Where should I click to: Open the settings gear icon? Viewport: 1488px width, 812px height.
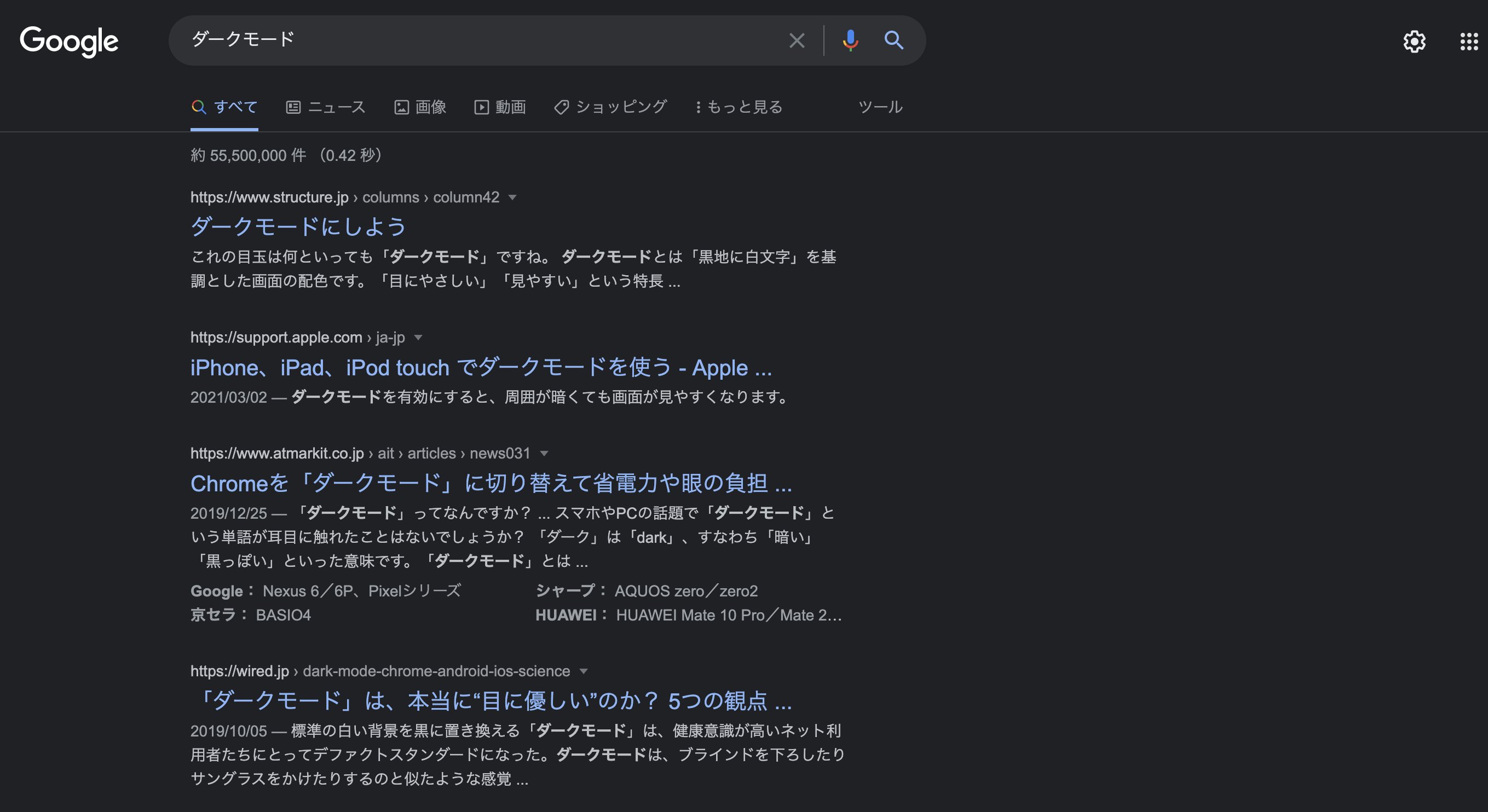1414,41
